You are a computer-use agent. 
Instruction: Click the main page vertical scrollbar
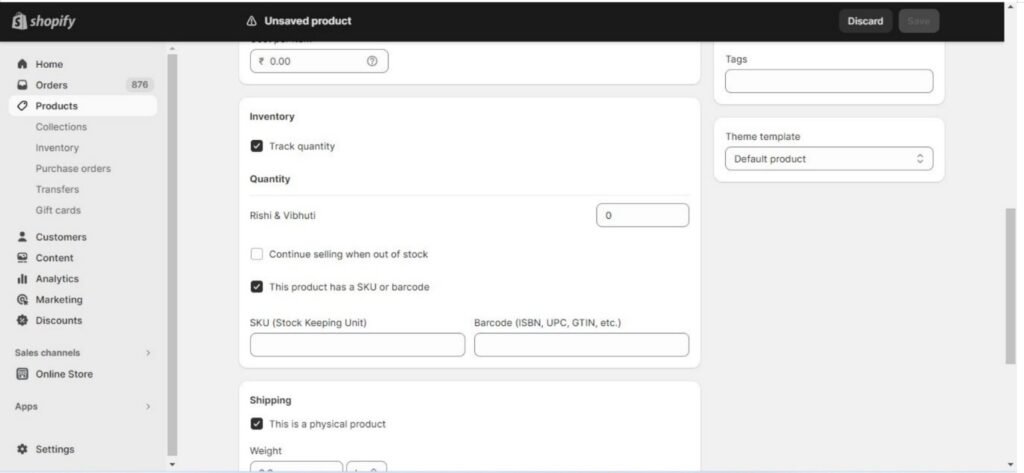(x=1010, y=285)
